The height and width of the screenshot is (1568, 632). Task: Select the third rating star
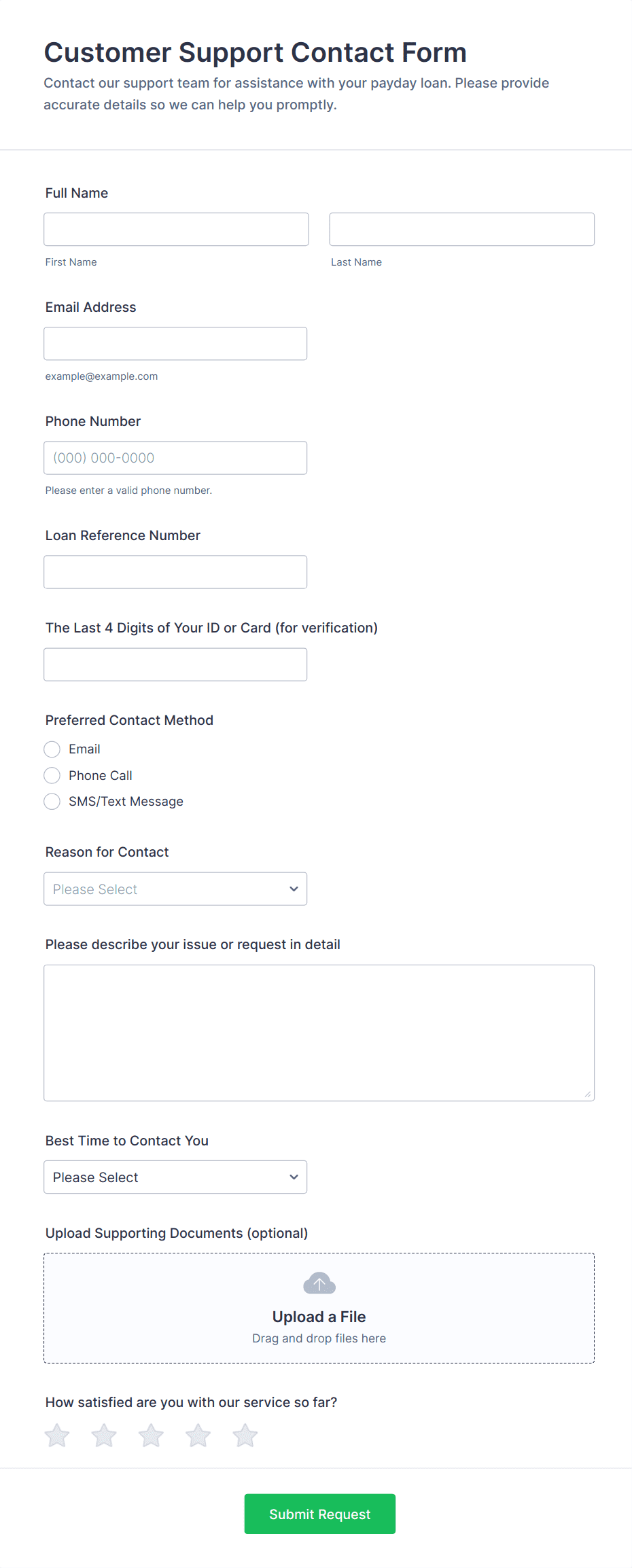[x=151, y=1436]
